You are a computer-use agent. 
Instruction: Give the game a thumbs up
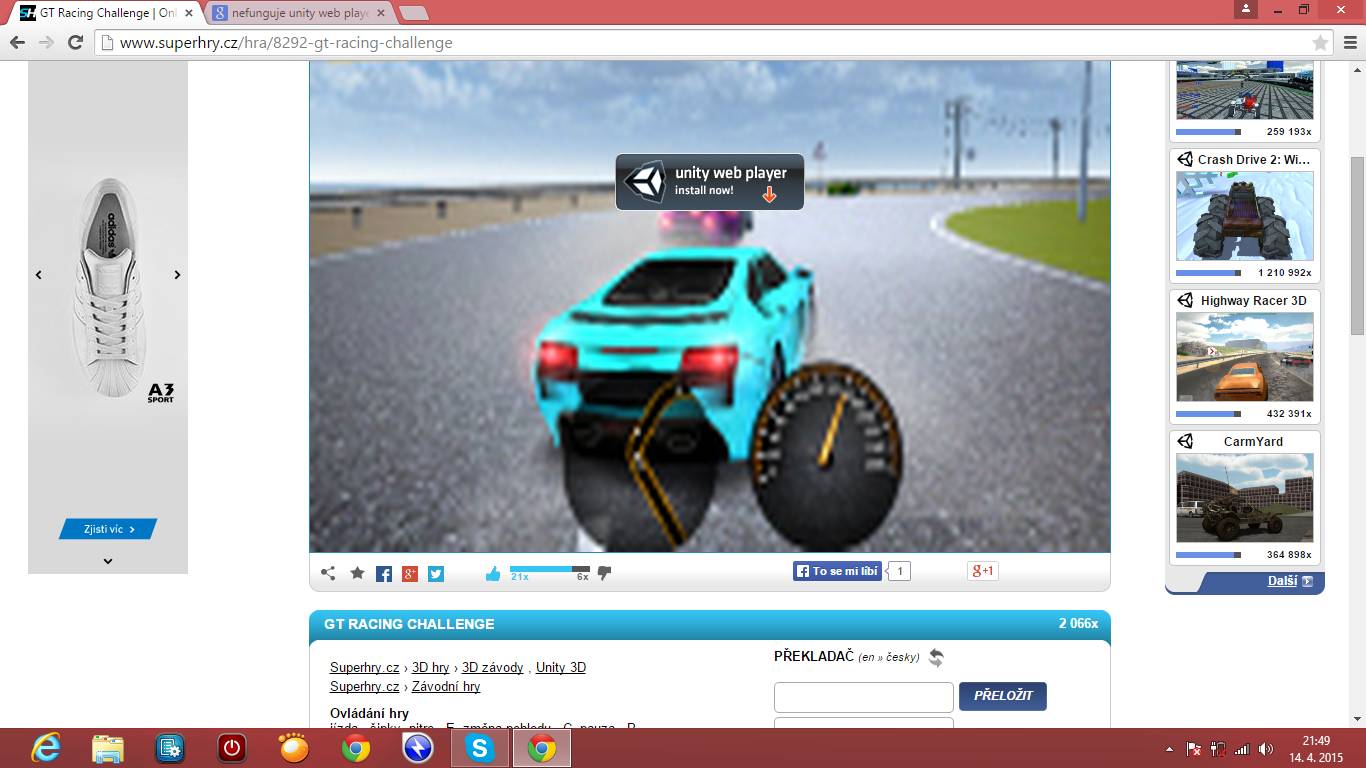tap(492, 573)
